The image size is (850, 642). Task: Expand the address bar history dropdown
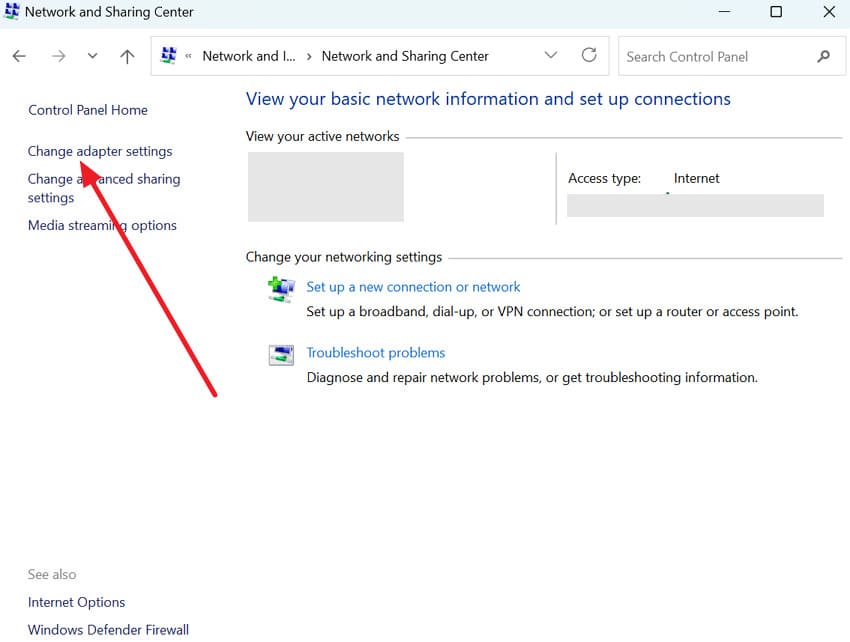(551, 55)
